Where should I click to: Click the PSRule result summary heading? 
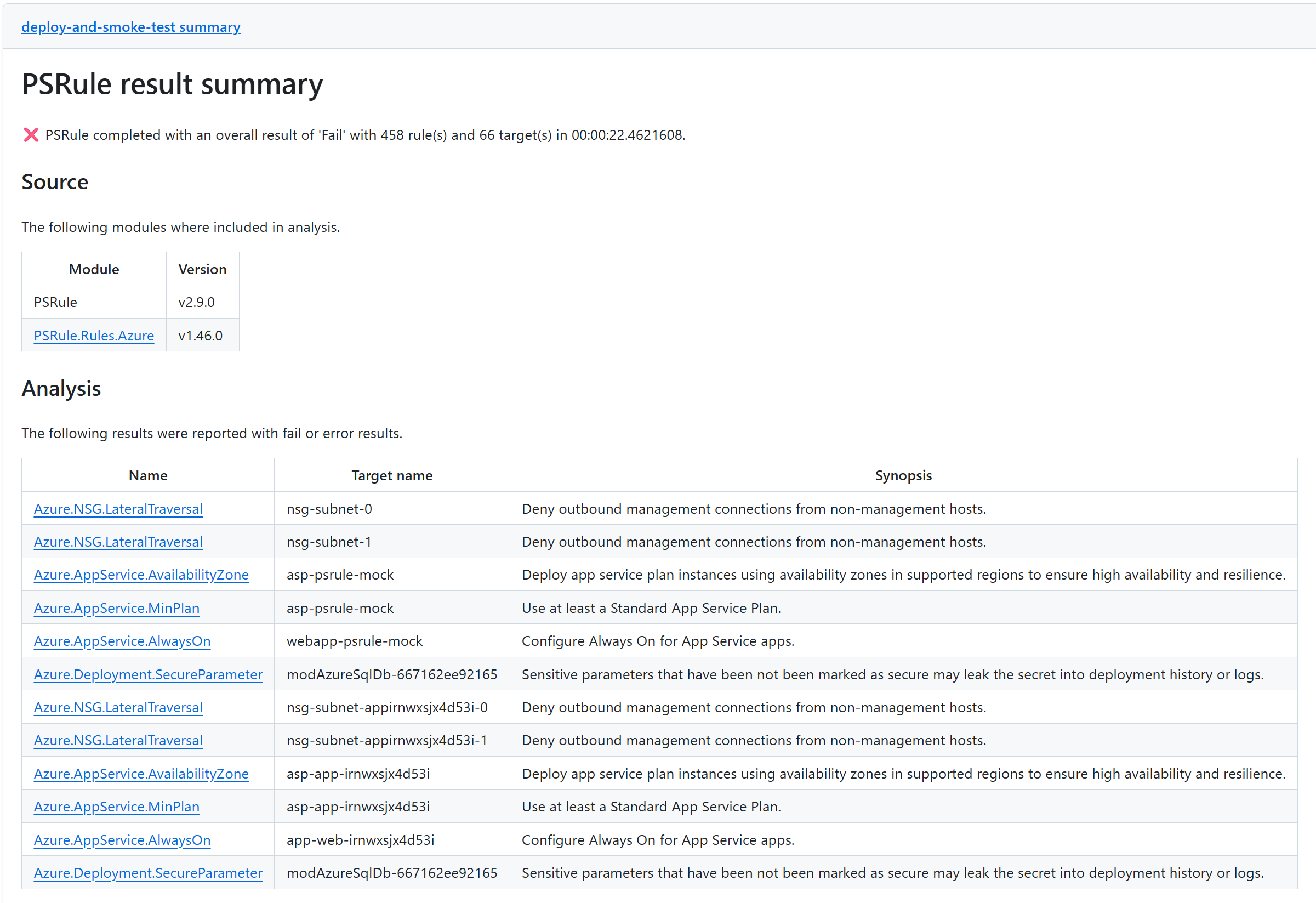[x=172, y=84]
